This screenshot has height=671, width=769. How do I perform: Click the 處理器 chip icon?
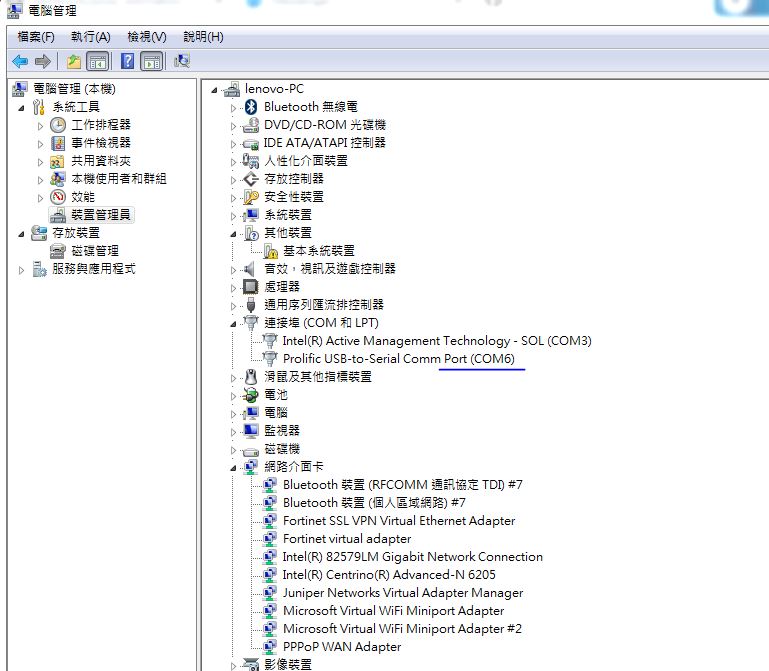(251, 287)
